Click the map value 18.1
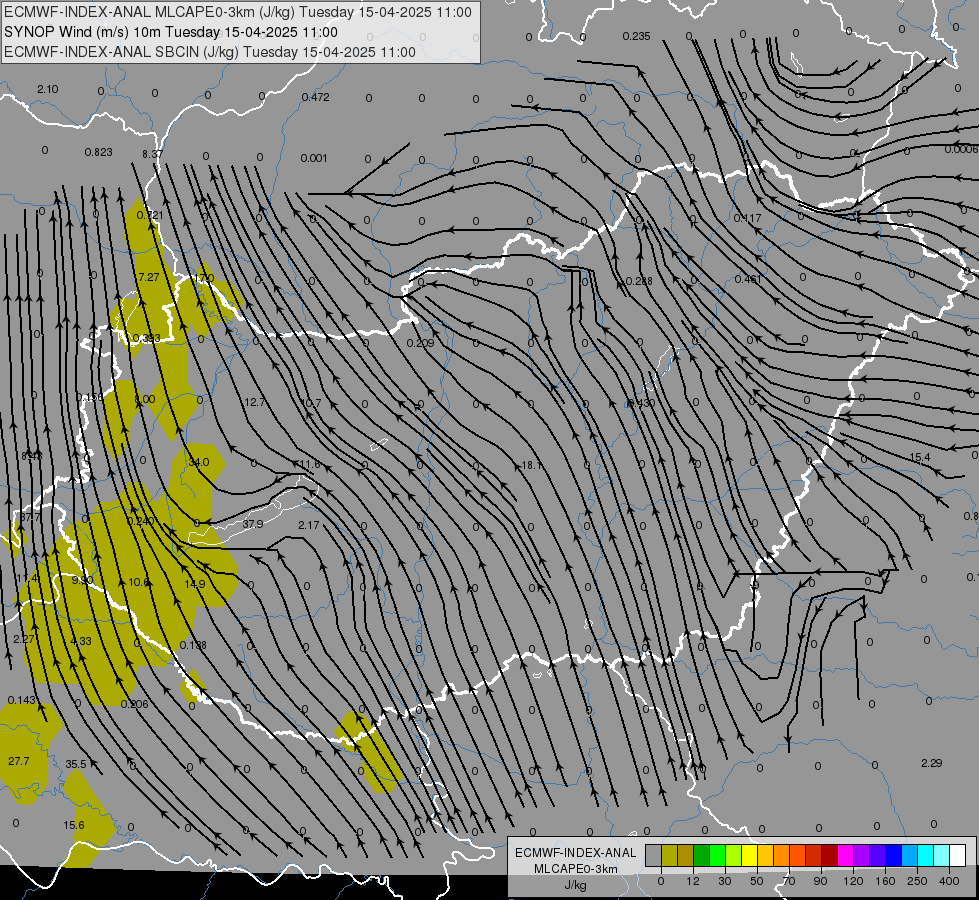This screenshot has width=979, height=900. pyautogui.click(x=532, y=465)
